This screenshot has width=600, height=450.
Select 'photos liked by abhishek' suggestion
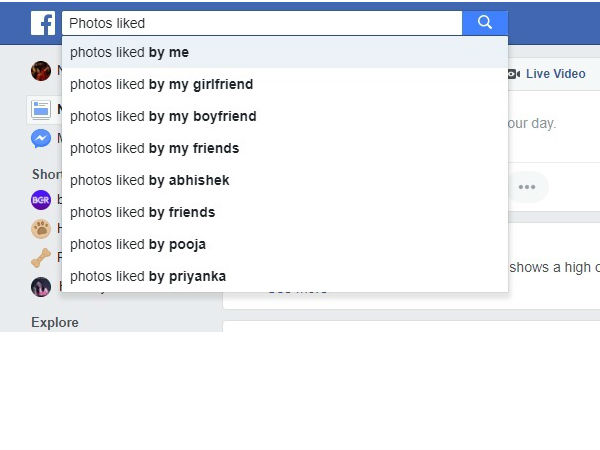click(285, 180)
